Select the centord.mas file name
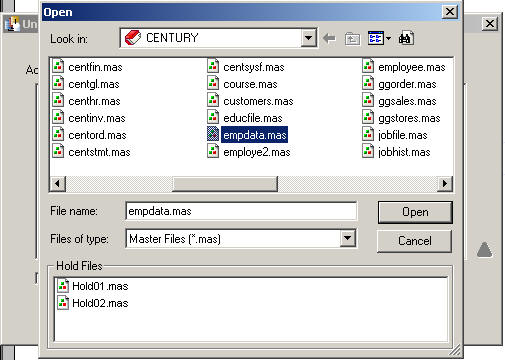The width and height of the screenshot is (505, 360). click(x=97, y=135)
